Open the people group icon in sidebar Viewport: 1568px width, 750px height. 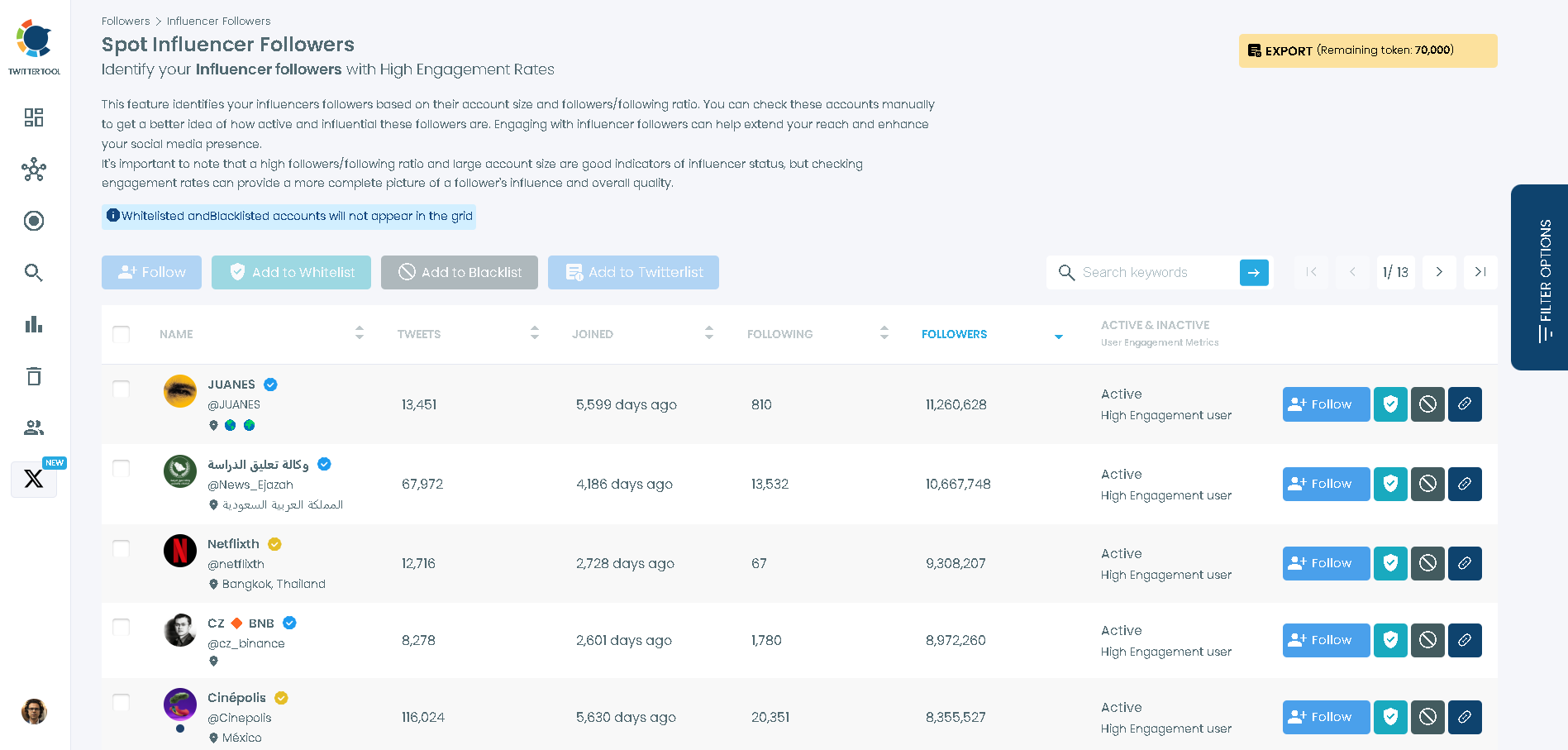[34, 428]
